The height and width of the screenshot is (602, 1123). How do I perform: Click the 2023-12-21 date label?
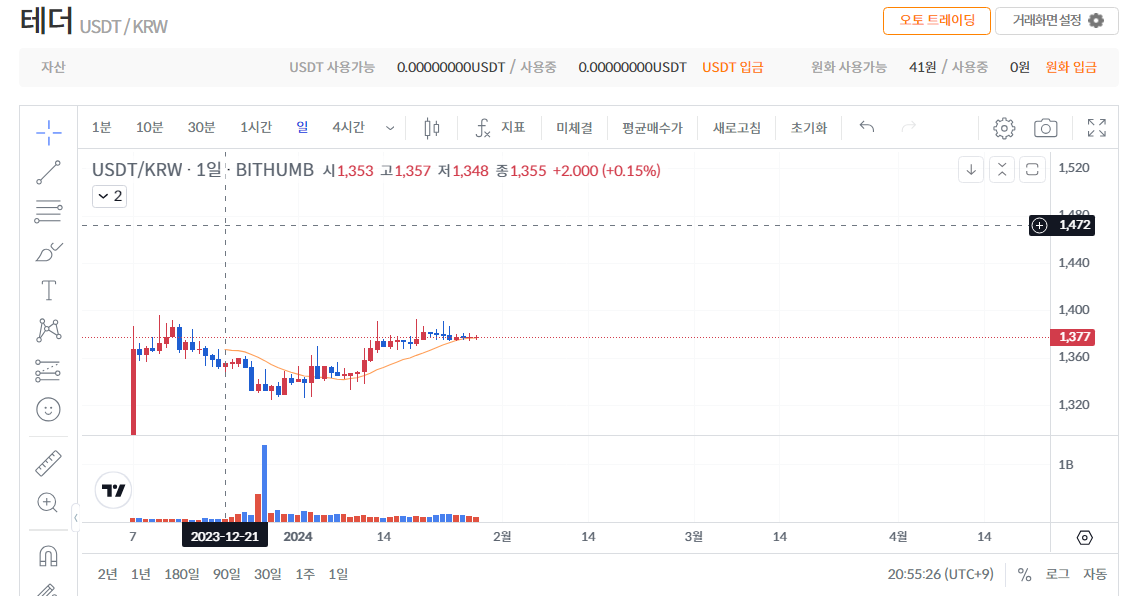(x=225, y=537)
